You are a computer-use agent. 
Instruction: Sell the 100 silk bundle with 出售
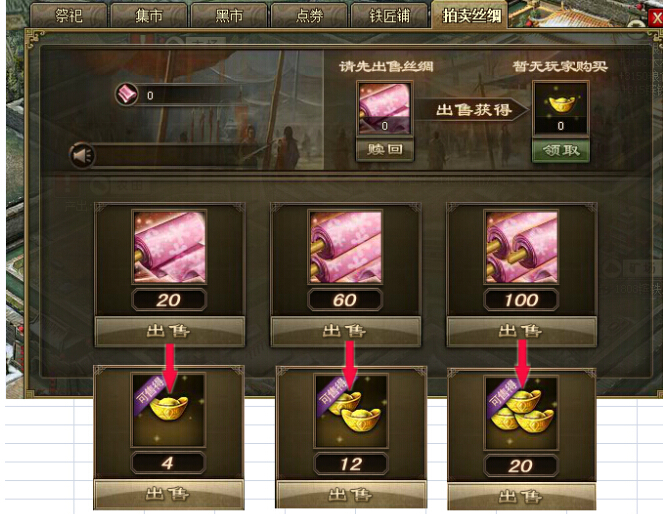(521, 331)
